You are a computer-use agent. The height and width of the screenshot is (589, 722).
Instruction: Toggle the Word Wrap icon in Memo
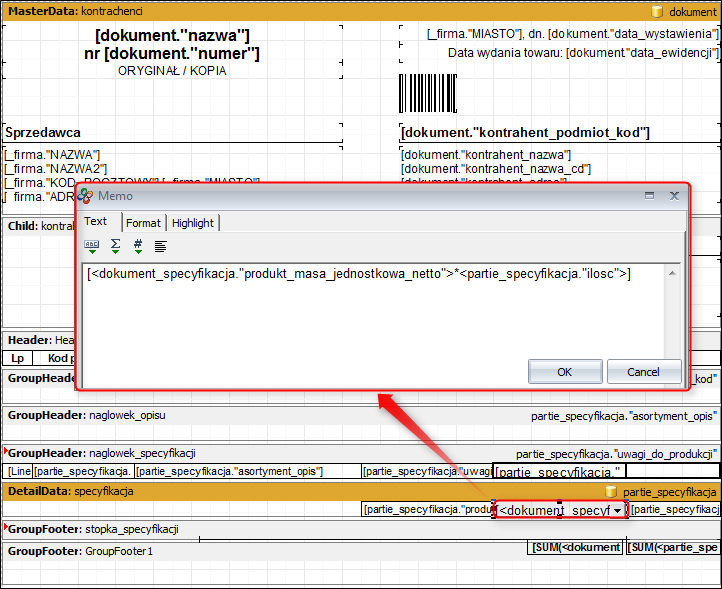pos(161,244)
